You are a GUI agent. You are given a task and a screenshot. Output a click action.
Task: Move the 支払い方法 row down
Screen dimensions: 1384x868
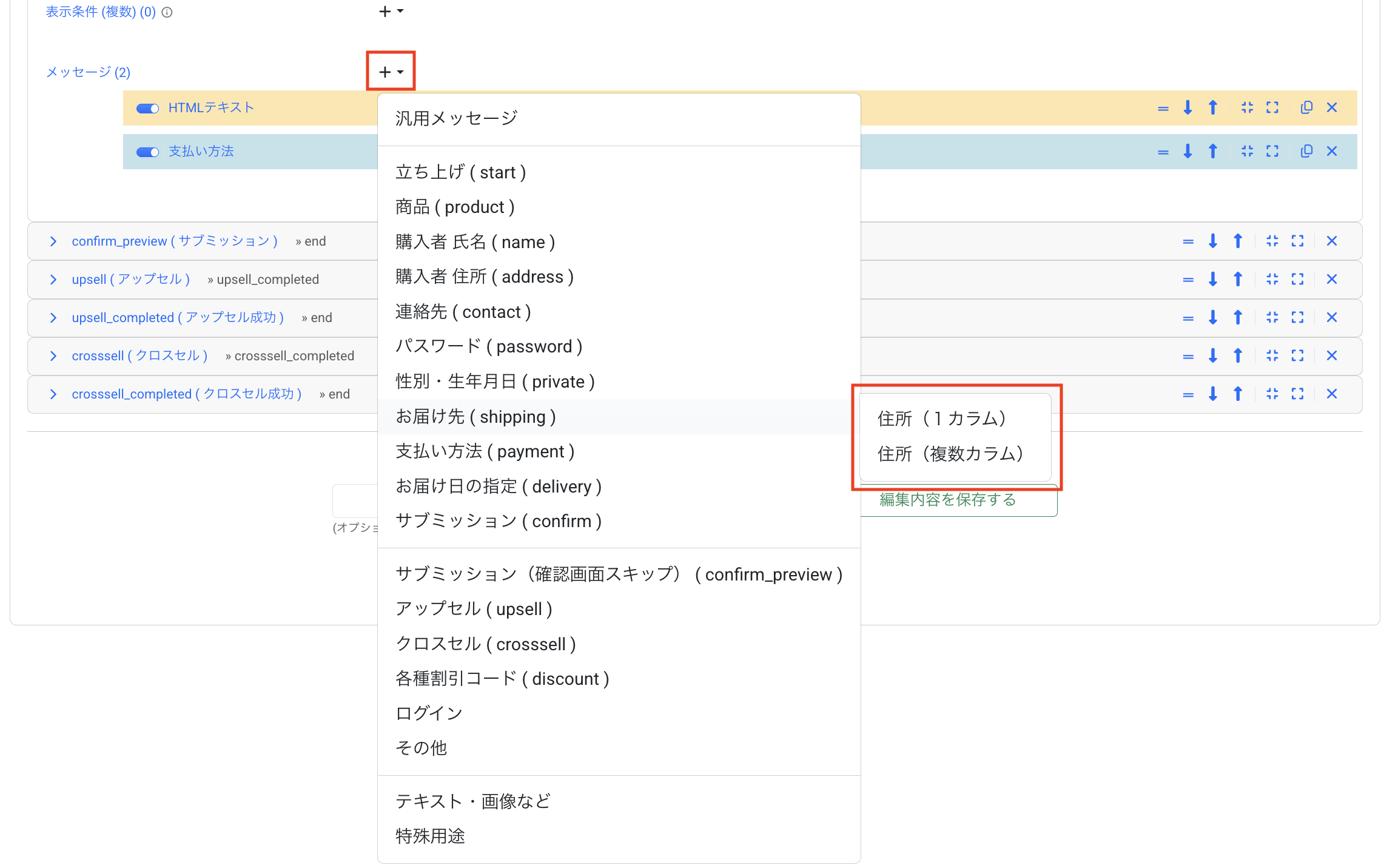point(1187,151)
